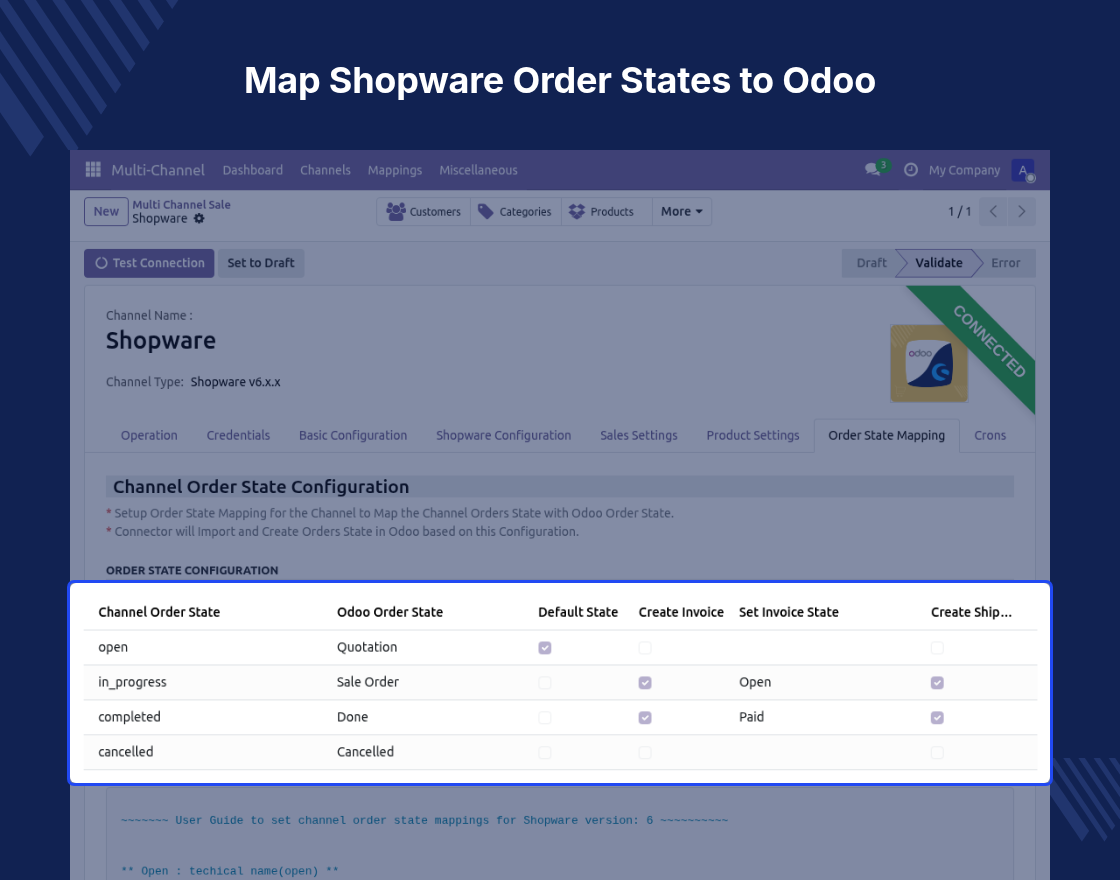The height and width of the screenshot is (880, 1120).
Task: Switch to the Sales Settings tab
Action: tap(639, 435)
